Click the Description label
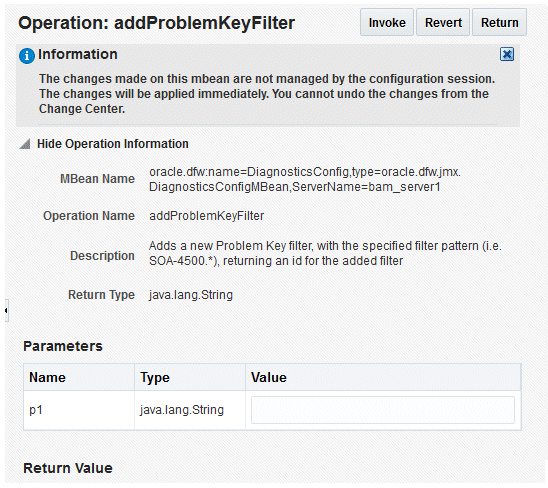This screenshot has width=548, height=488. [x=102, y=256]
